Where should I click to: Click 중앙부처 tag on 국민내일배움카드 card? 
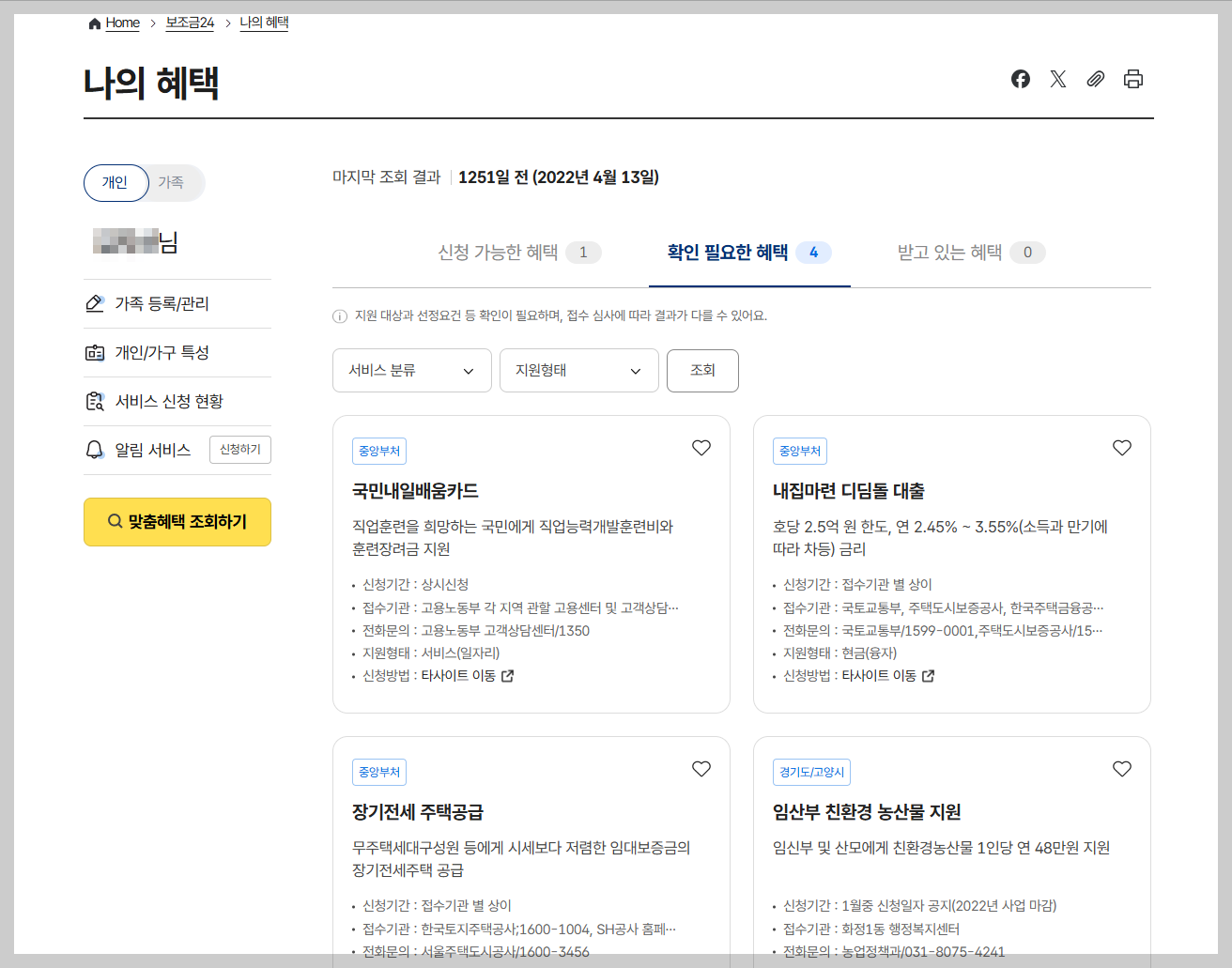(379, 451)
